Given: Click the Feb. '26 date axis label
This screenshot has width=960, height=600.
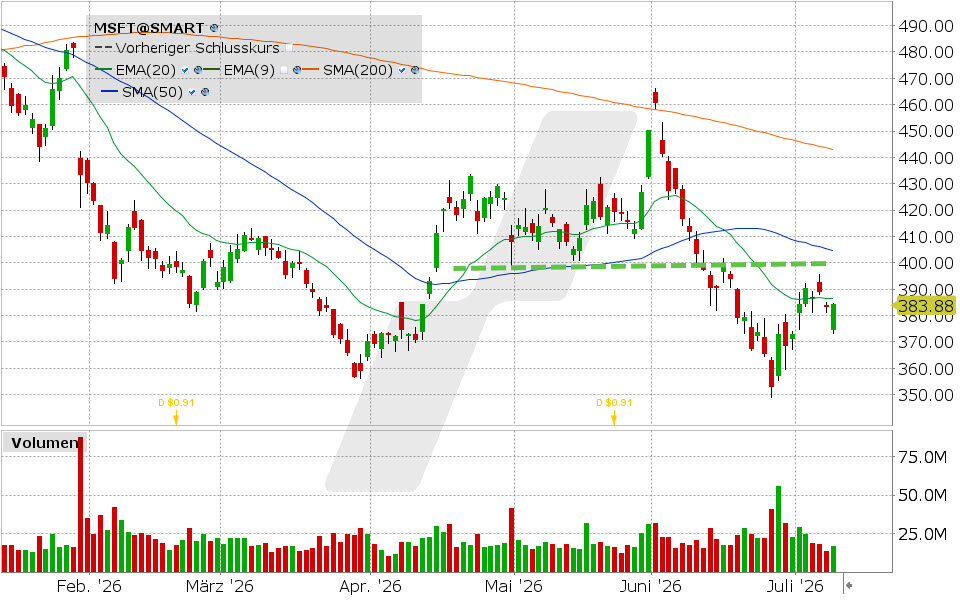Looking at the screenshot, I should [89, 587].
